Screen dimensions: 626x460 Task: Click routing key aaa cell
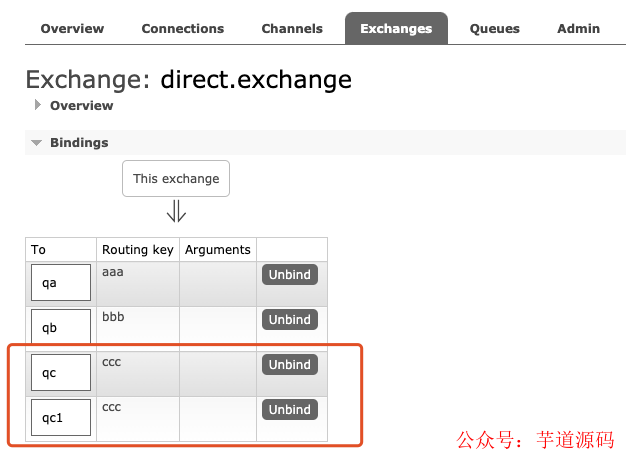pos(138,284)
